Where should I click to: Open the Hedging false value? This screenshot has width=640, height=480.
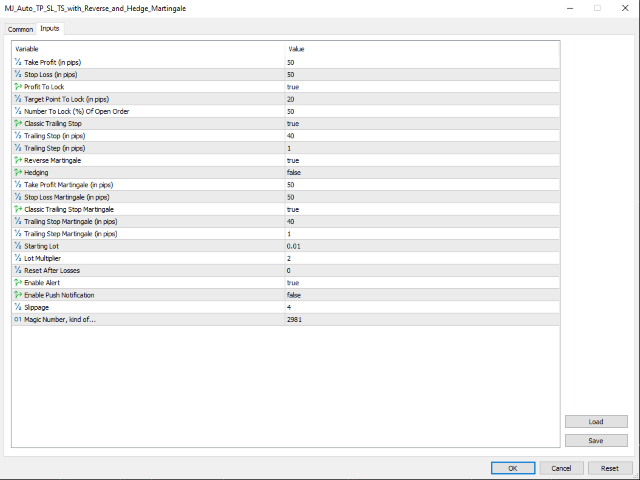point(294,172)
